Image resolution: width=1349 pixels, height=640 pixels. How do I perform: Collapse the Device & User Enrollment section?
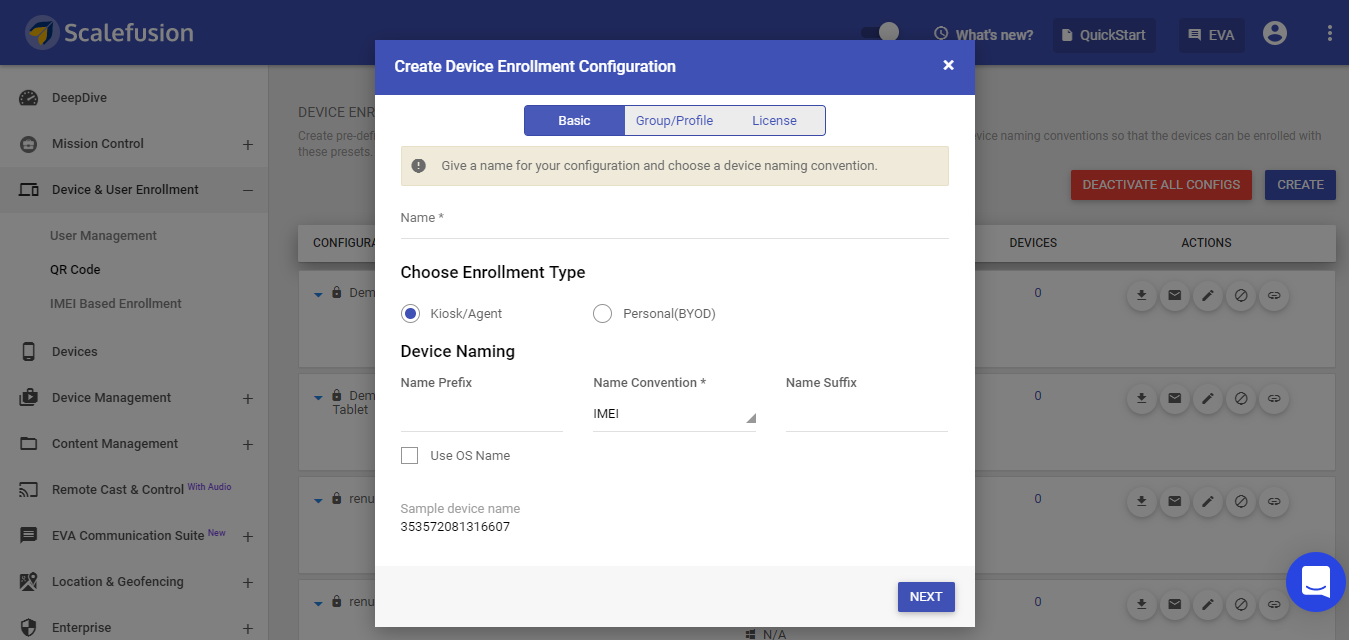point(249,189)
